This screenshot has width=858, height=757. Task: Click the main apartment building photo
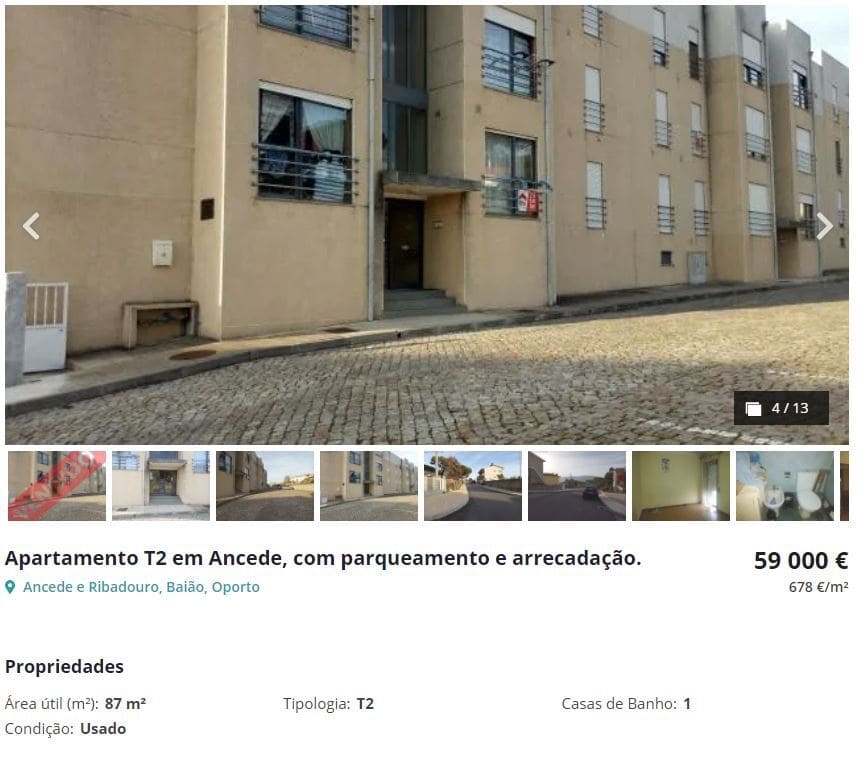point(427,224)
